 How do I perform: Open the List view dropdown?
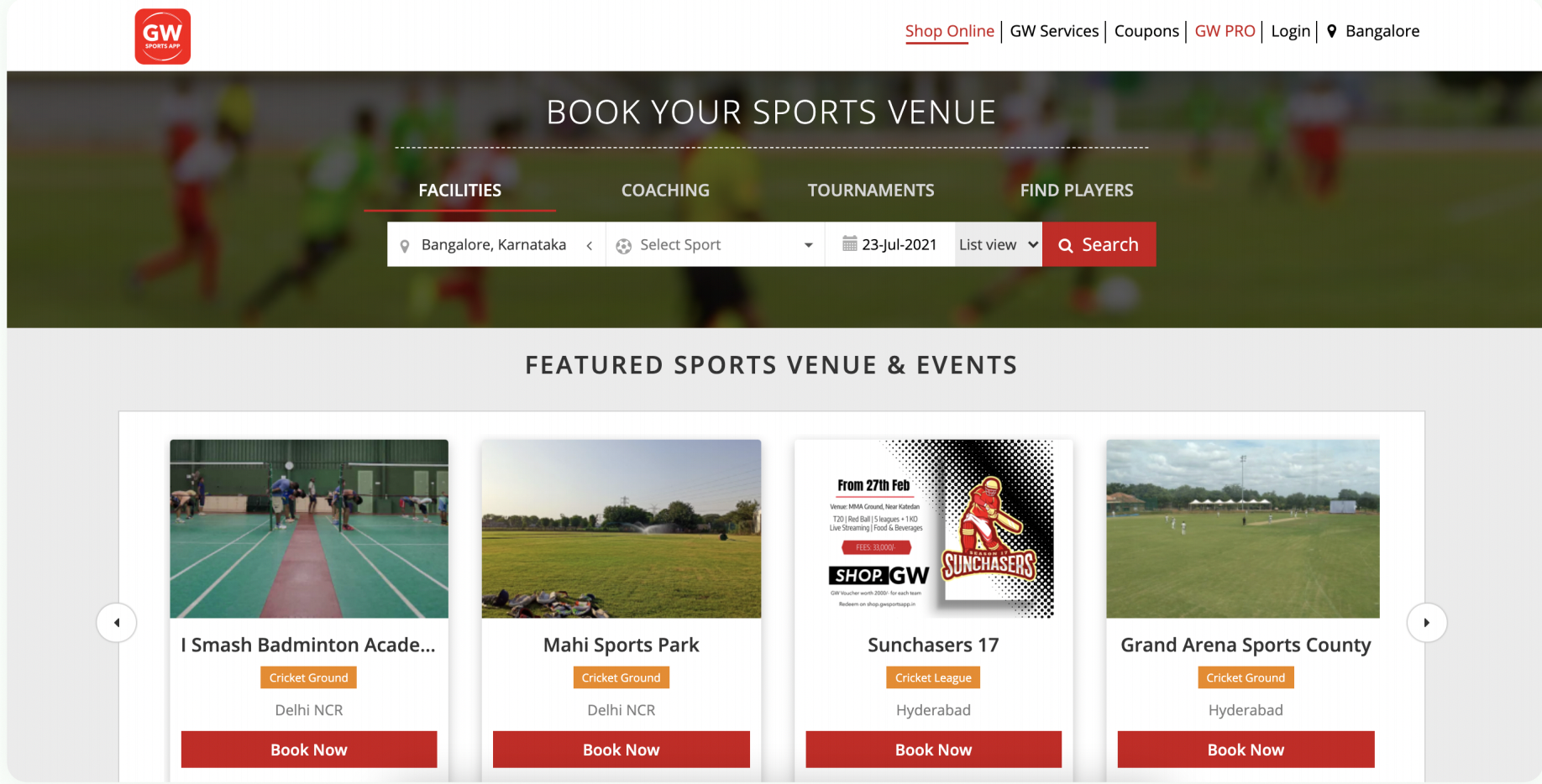tap(999, 244)
